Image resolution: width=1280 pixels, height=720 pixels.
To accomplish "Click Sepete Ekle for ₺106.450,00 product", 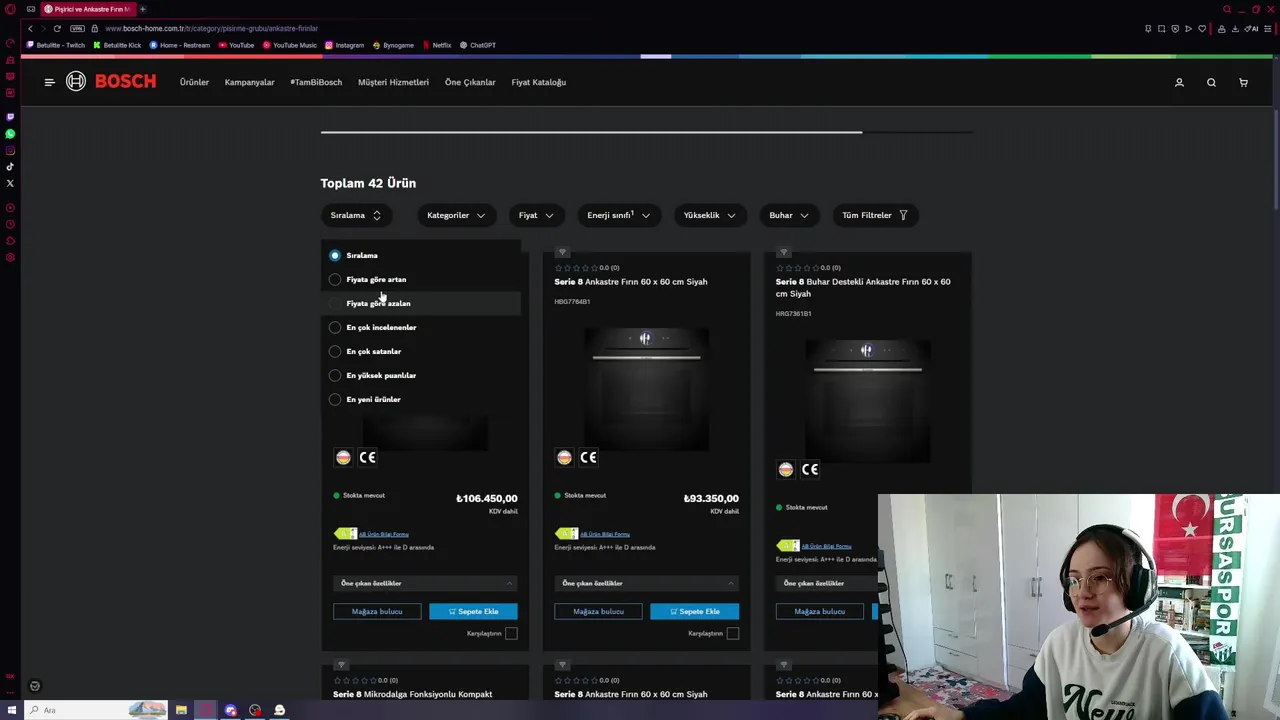I will pos(473,611).
